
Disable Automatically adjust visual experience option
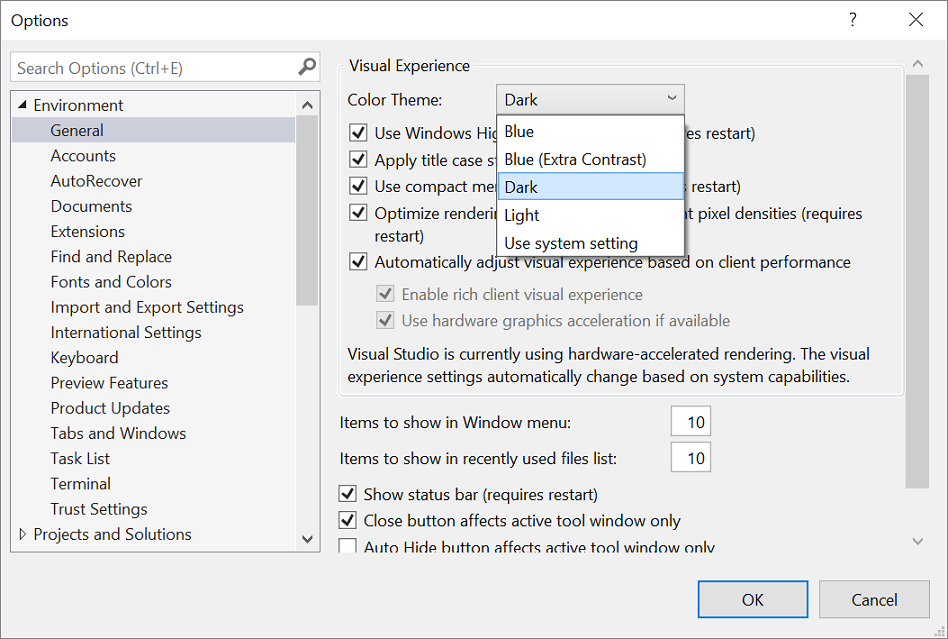tap(357, 261)
